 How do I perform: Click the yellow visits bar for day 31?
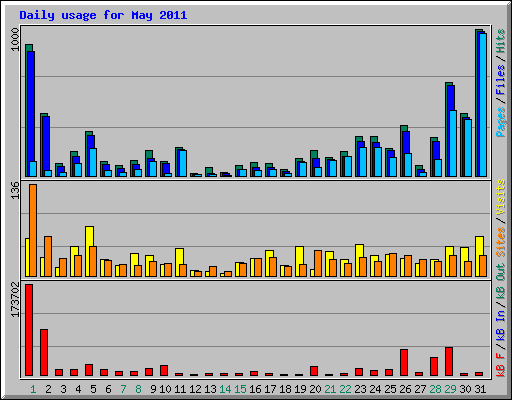[x=479, y=246]
